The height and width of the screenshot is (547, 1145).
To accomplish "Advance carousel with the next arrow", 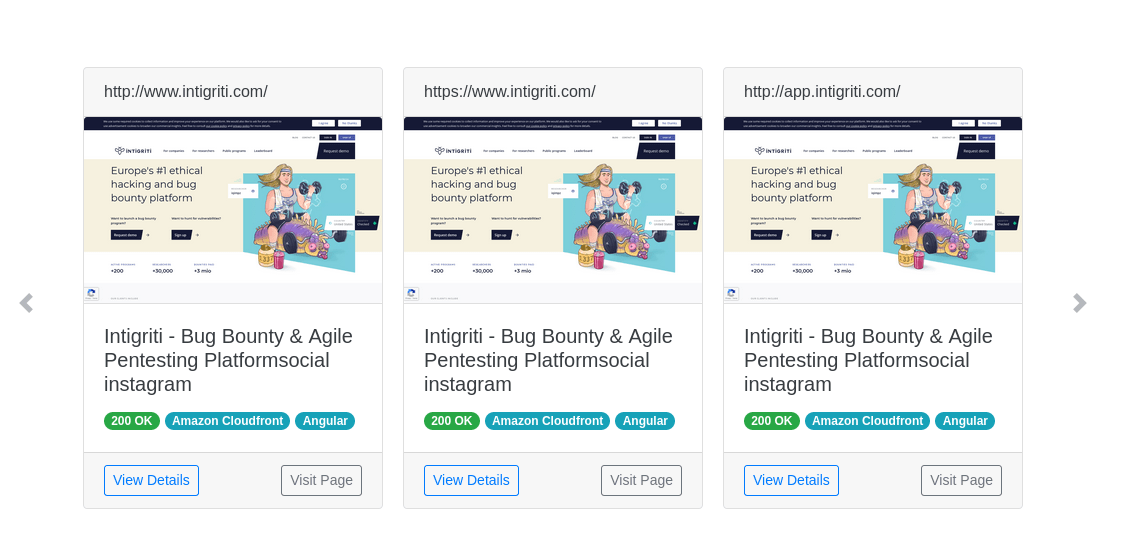I will (1079, 303).
